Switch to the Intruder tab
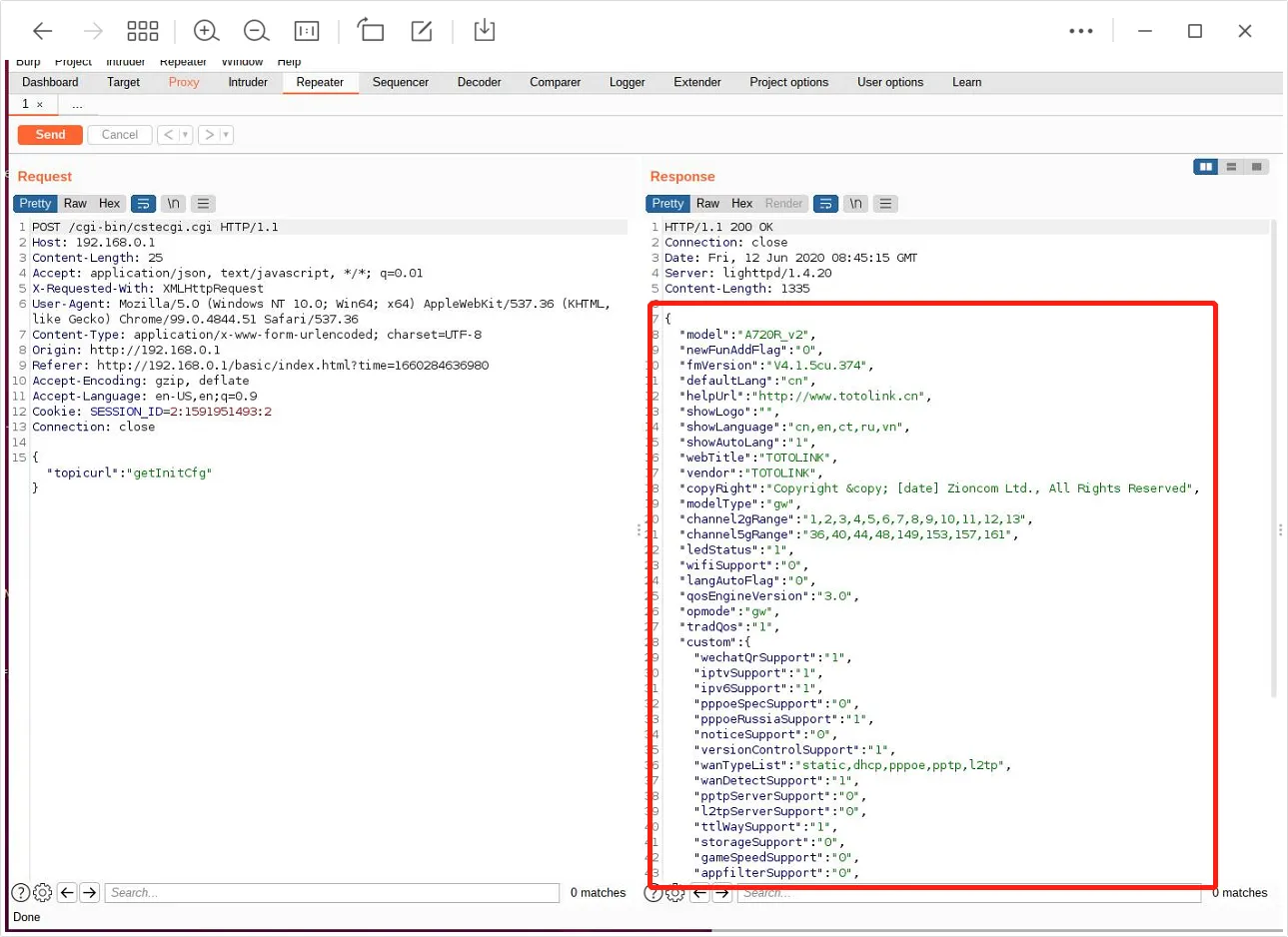This screenshot has height=937, width=1288. tap(248, 83)
